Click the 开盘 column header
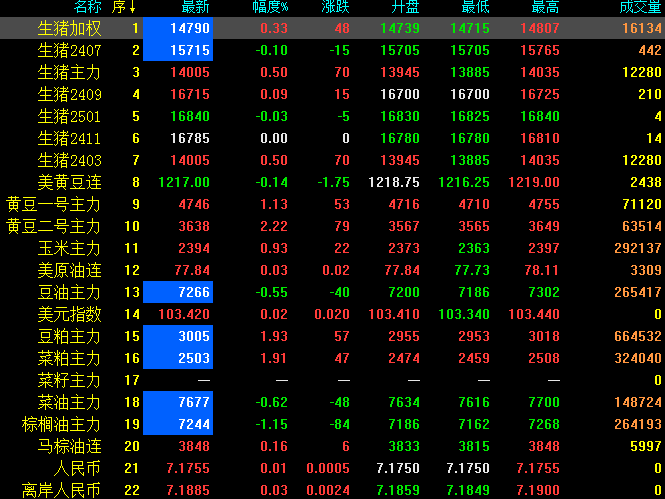Screen dimensions: 665x499 click(x=405, y=6)
